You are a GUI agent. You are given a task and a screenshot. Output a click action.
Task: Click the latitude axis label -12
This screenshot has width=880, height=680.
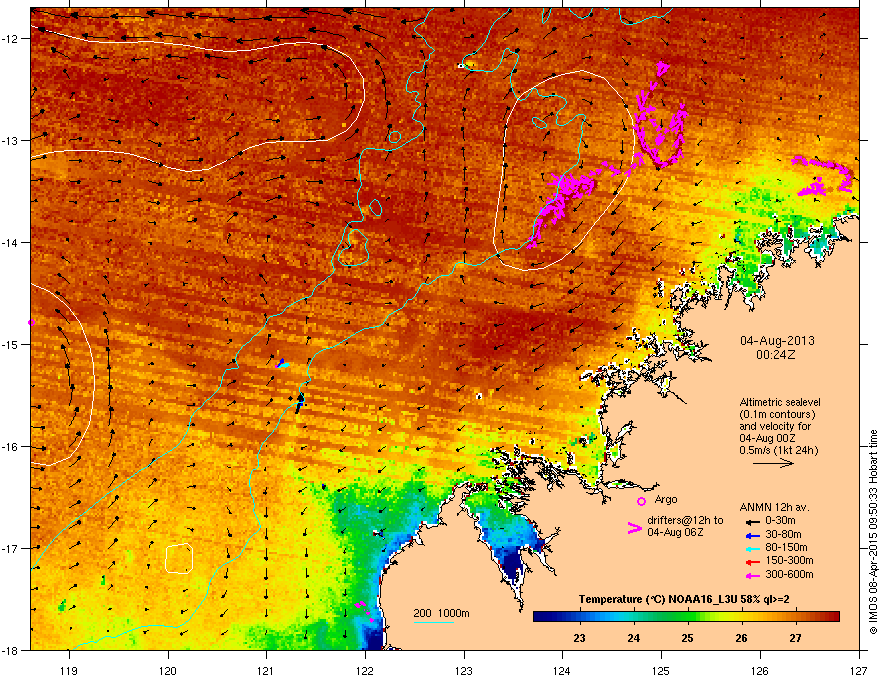pos(10,39)
